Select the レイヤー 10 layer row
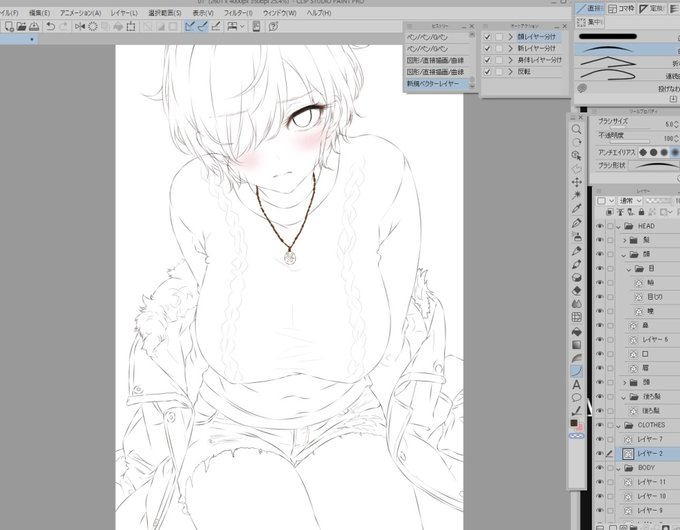Screen dimensions: 680x530 coord(648,496)
